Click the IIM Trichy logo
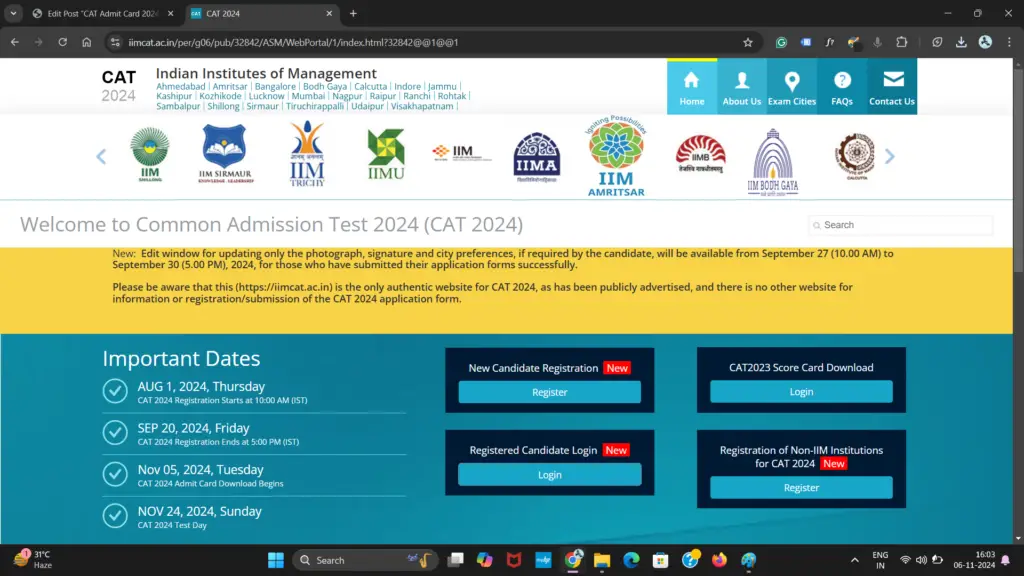The width and height of the screenshot is (1024, 576). click(307, 154)
